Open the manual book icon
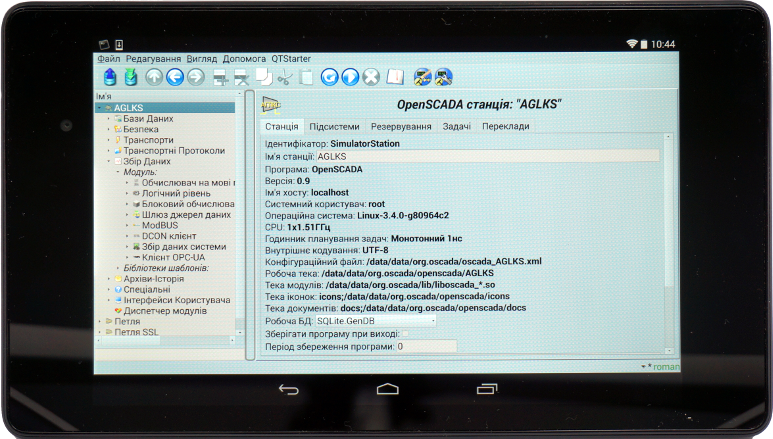 coord(396,77)
